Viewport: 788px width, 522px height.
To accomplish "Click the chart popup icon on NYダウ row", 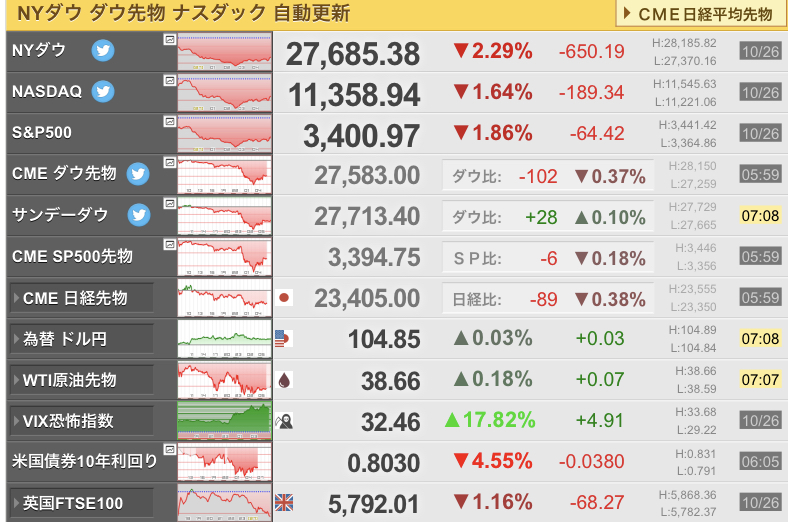I will [x=170, y=38].
